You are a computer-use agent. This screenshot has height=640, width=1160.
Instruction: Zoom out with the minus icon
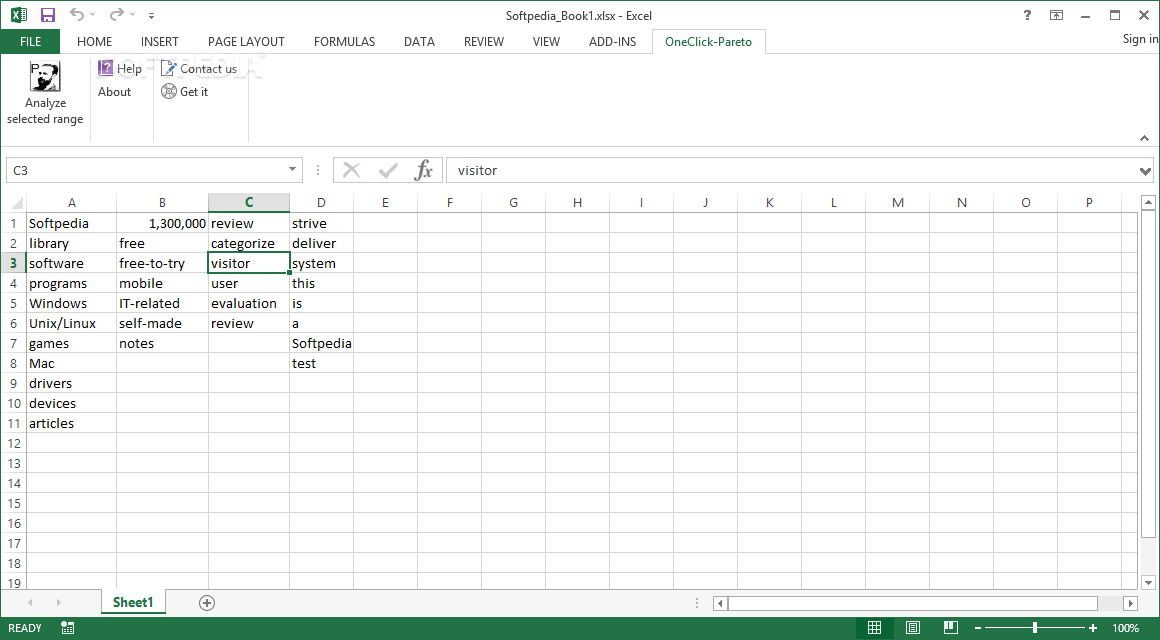(978, 628)
